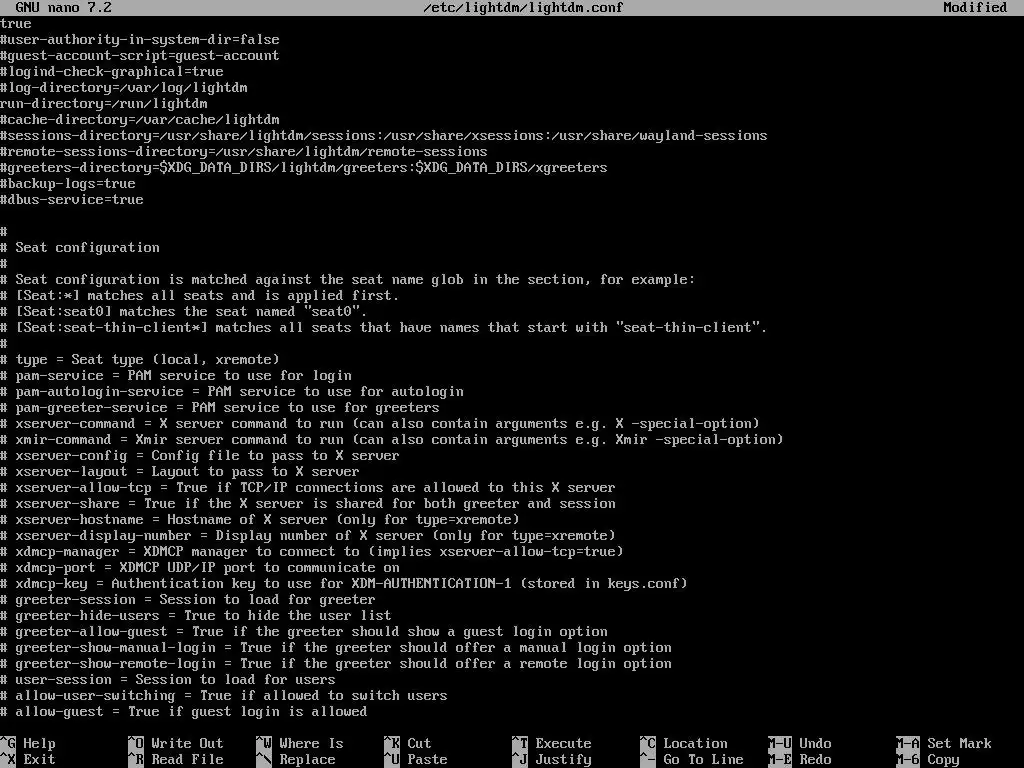Click the ^X Exit shortcut

28,760
